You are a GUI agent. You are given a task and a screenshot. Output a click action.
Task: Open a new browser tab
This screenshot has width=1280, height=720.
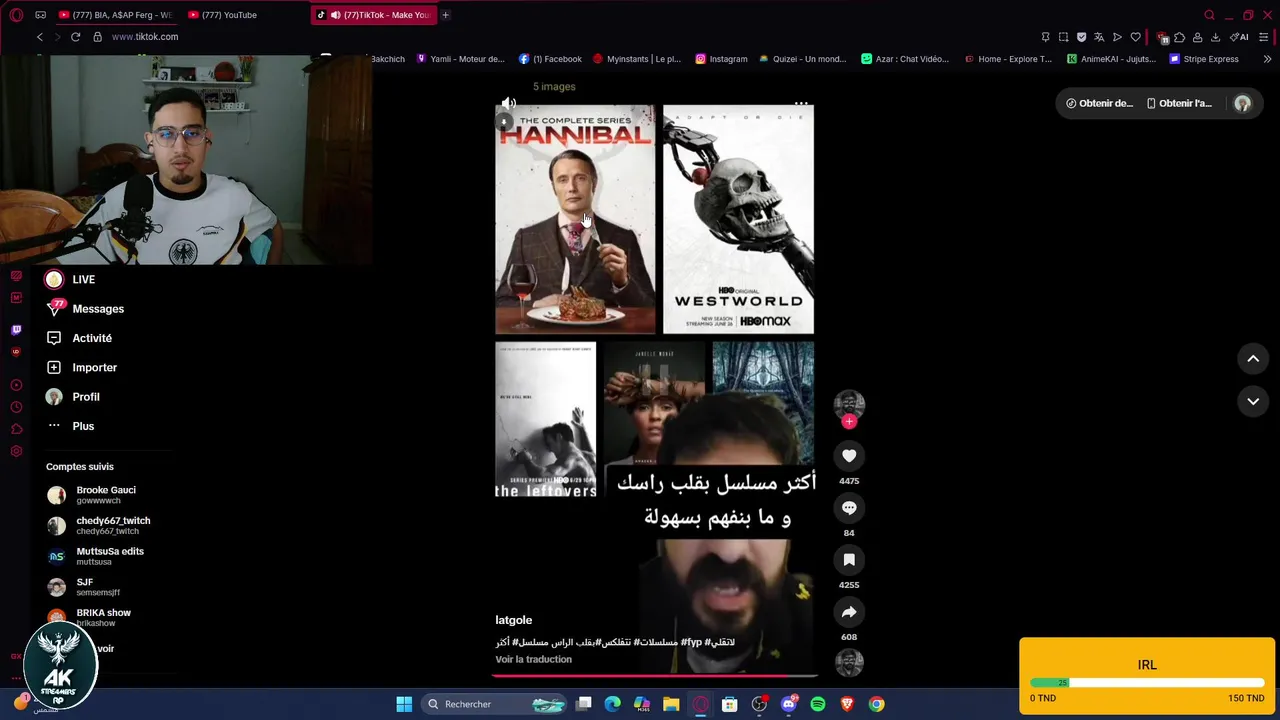click(x=446, y=15)
